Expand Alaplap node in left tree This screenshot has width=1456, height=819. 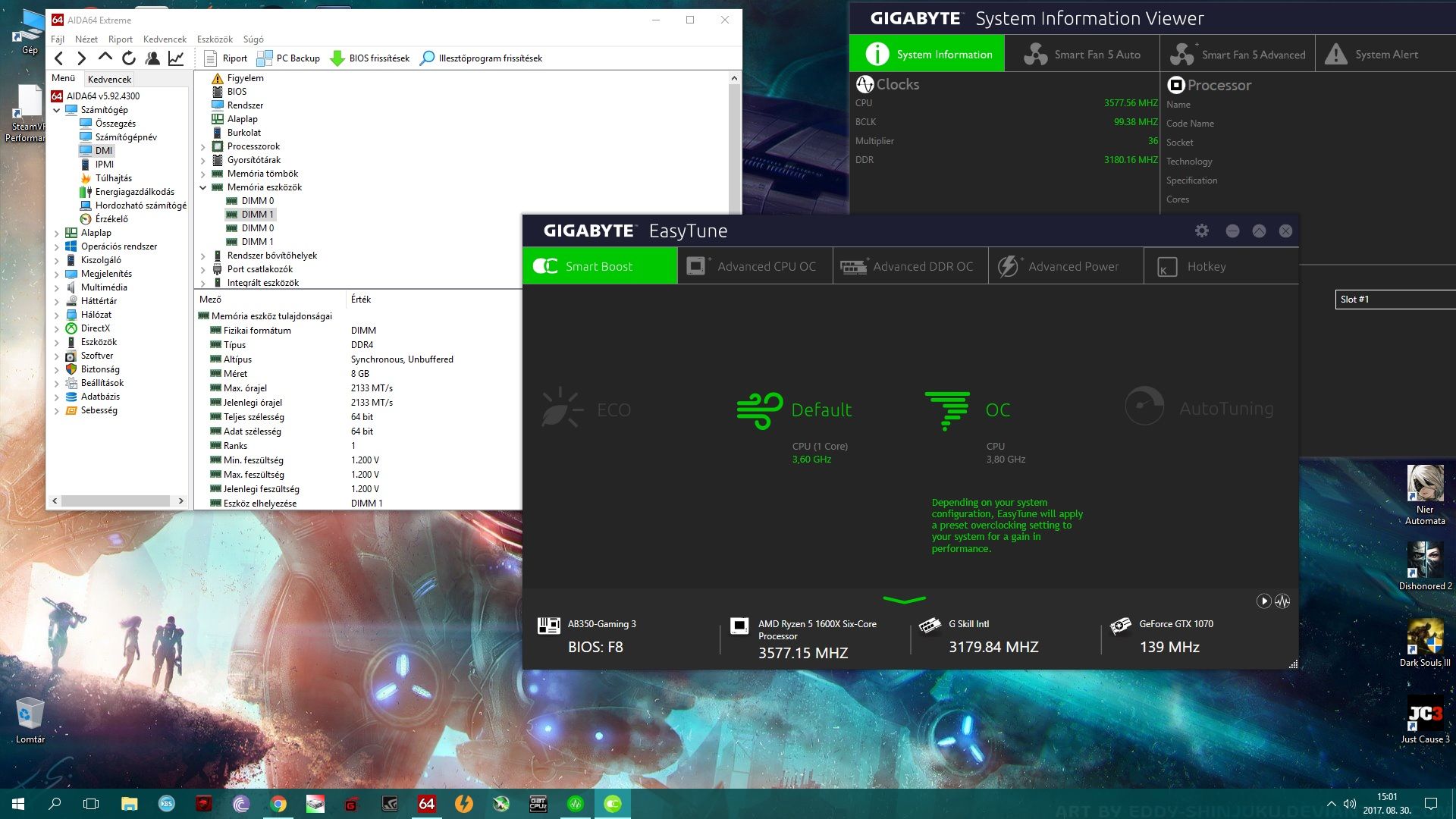[x=56, y=234]
